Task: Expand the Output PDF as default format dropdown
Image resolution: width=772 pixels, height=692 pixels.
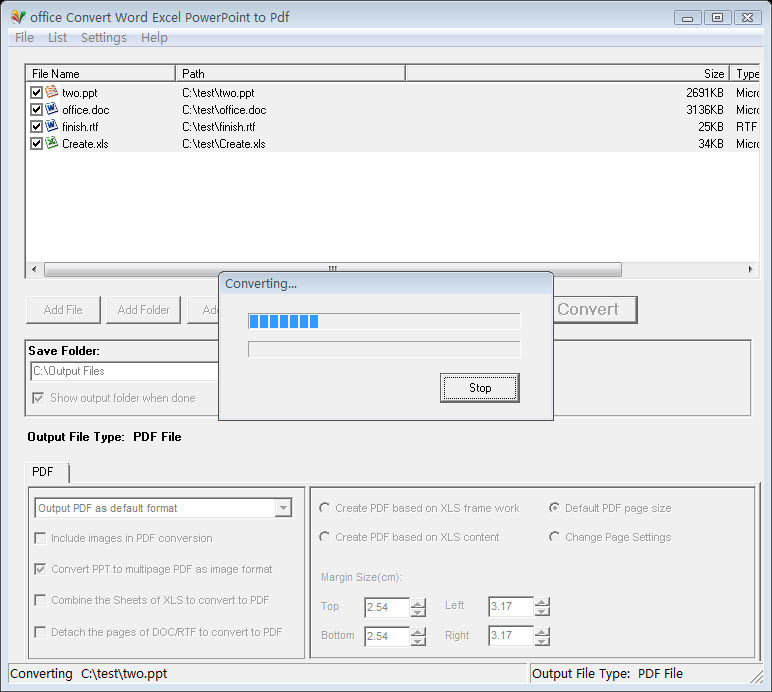Action: [284, 508]
